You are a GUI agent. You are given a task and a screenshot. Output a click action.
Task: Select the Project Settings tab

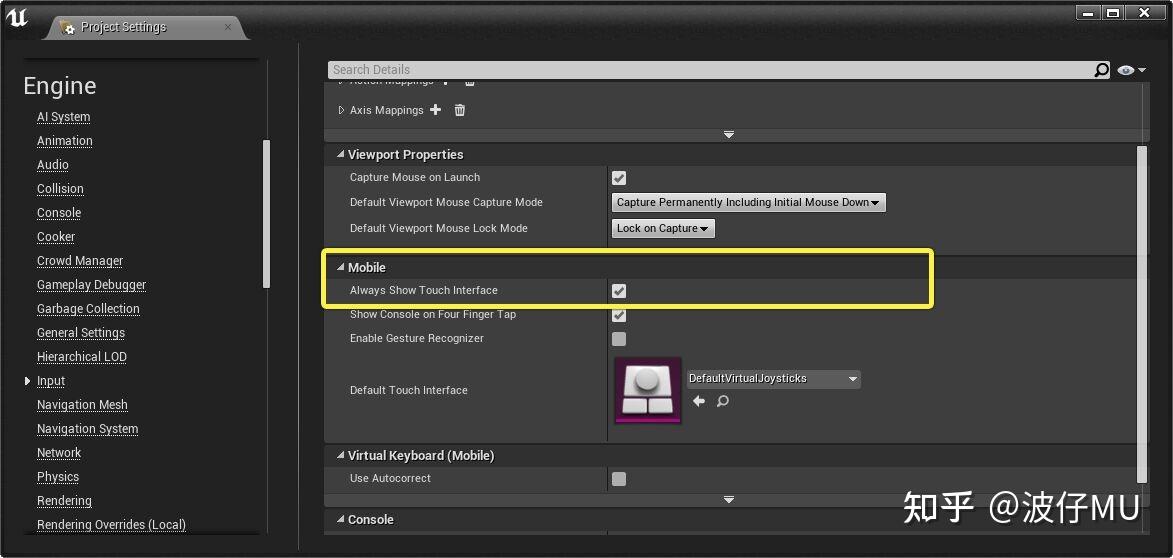146,28
